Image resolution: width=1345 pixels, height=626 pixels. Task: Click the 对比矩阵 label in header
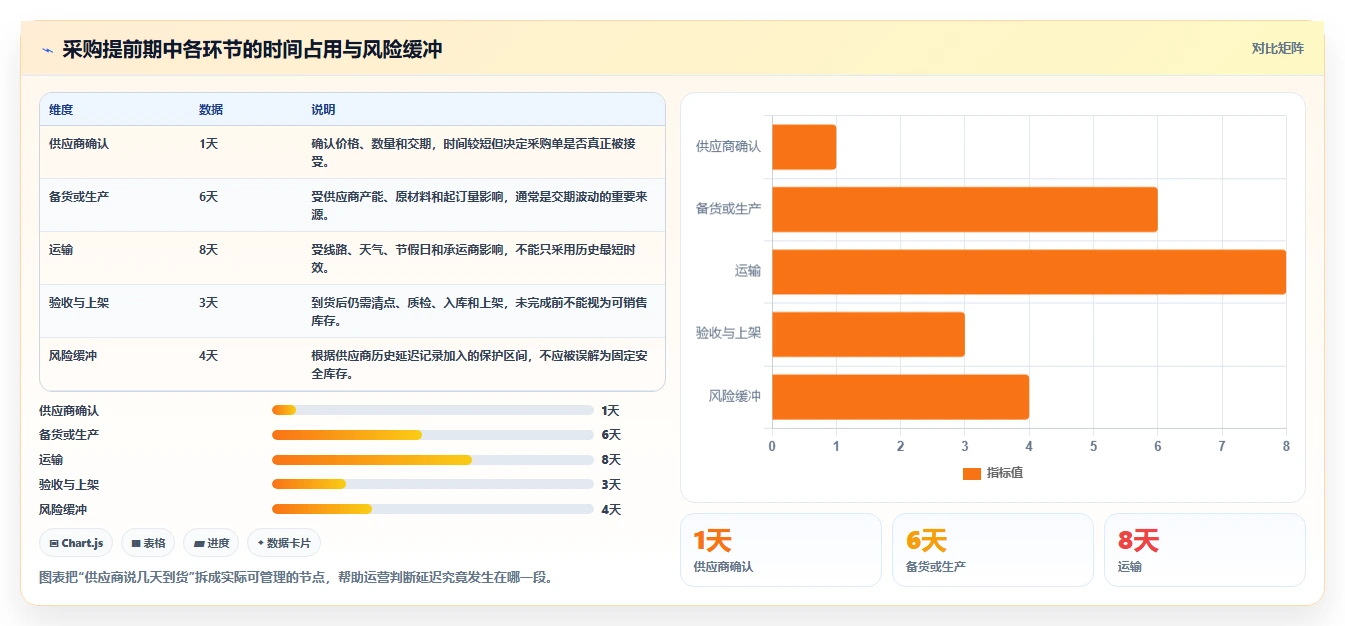coord(1277,48)
